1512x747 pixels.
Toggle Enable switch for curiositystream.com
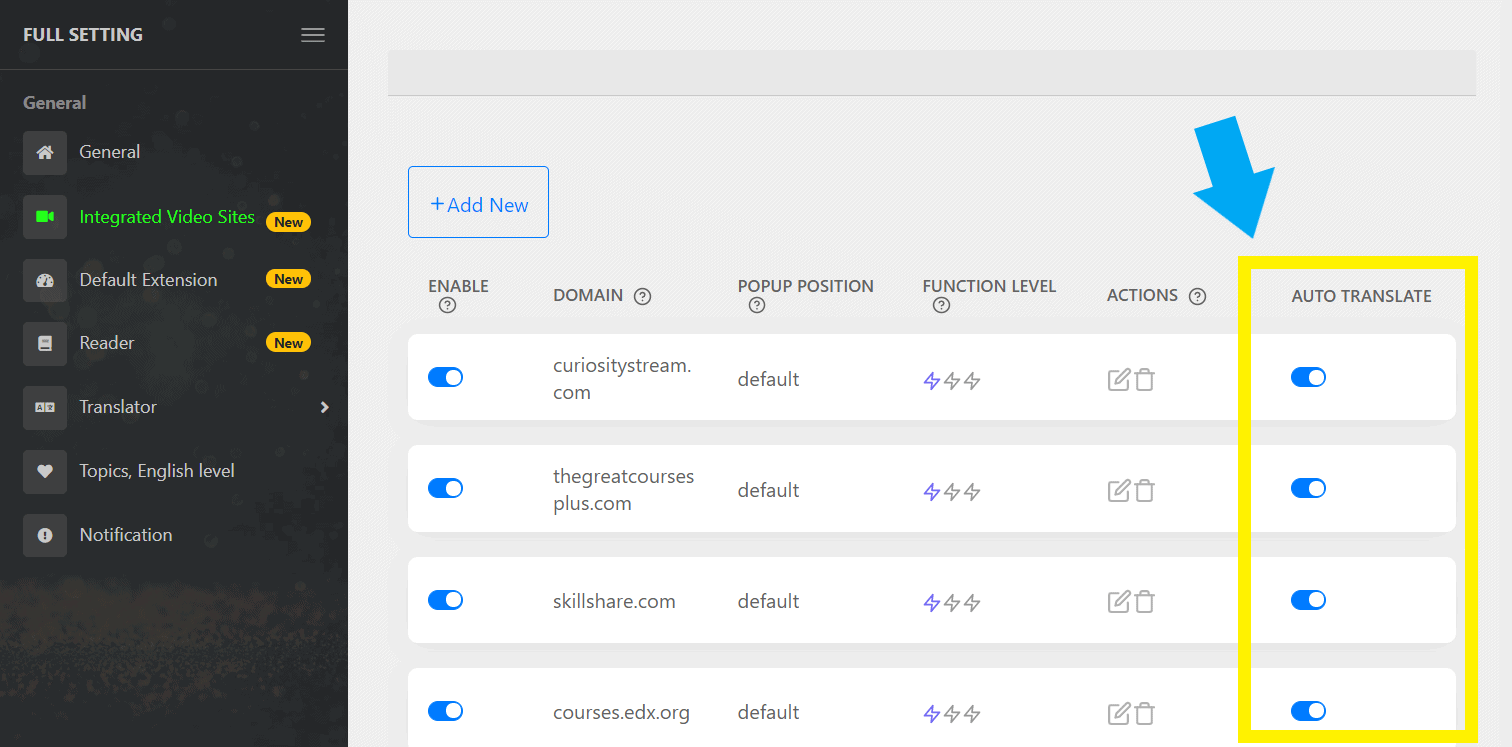[445, 377]
